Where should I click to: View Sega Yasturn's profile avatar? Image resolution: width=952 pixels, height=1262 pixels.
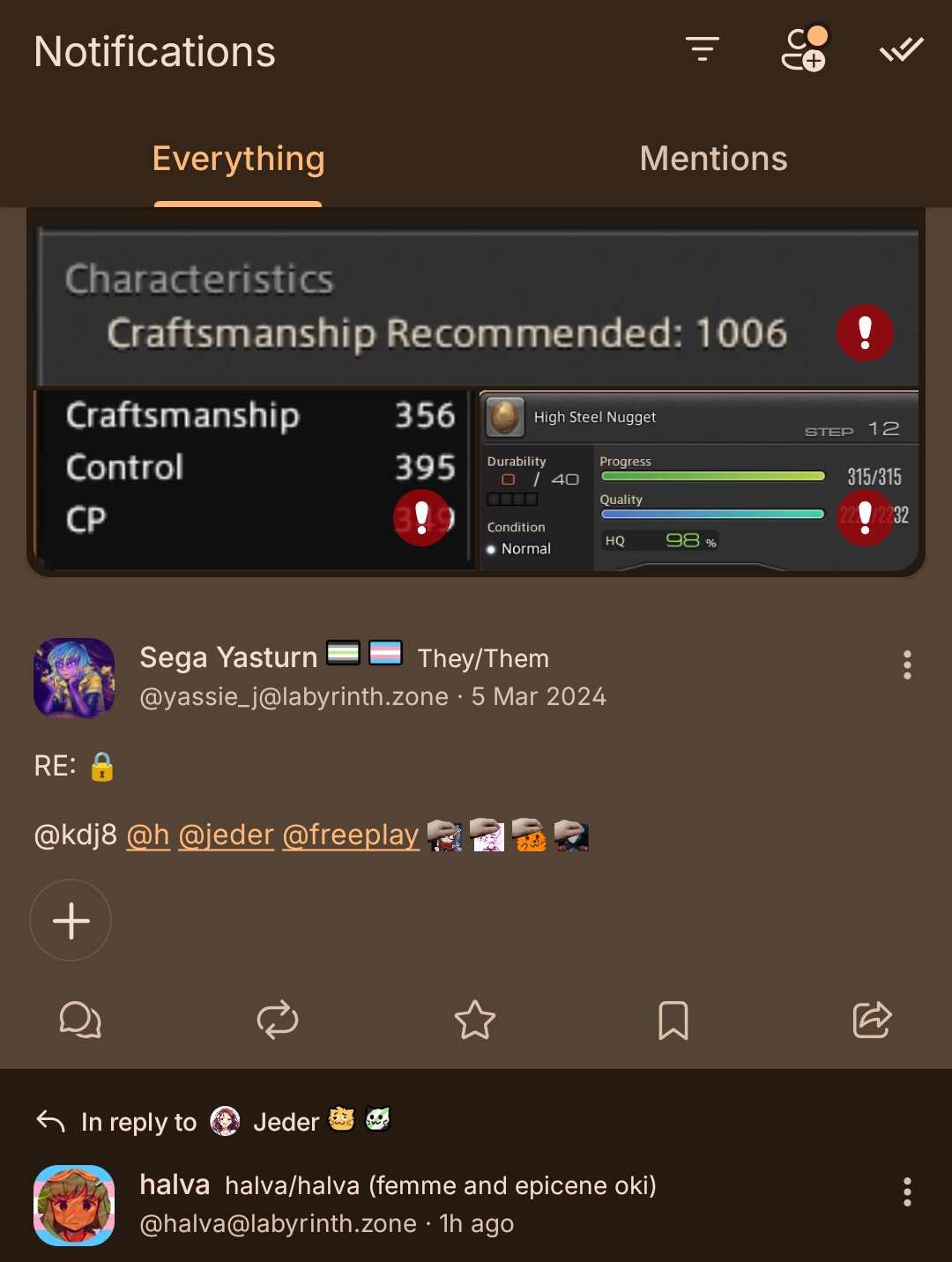point(74,678)
